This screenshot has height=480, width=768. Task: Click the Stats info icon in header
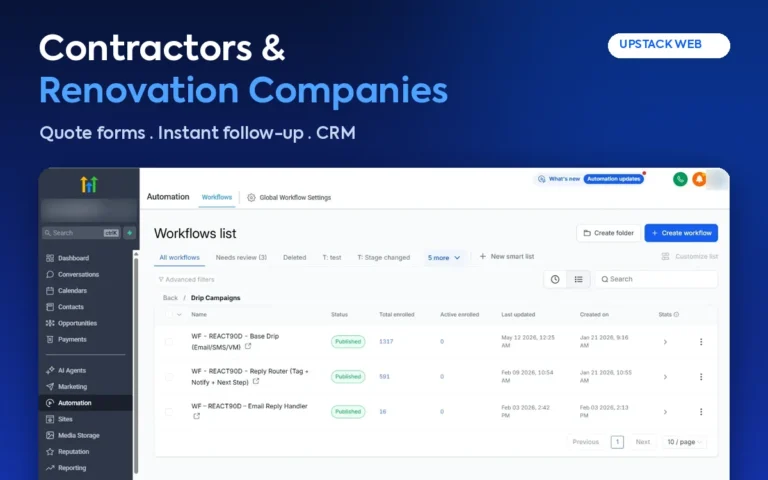point(676,314)
